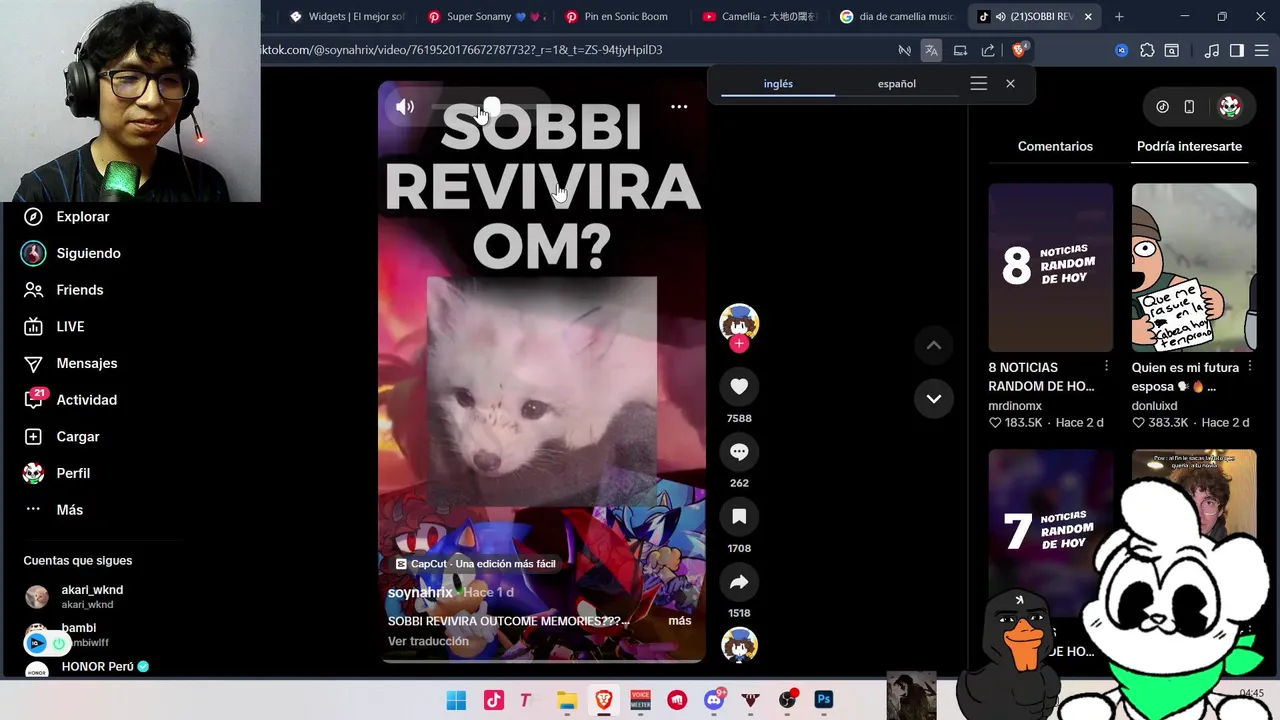Save the video with the bookmark icon
This screenshot has height=720, width=1280.
tap(739, 516)
